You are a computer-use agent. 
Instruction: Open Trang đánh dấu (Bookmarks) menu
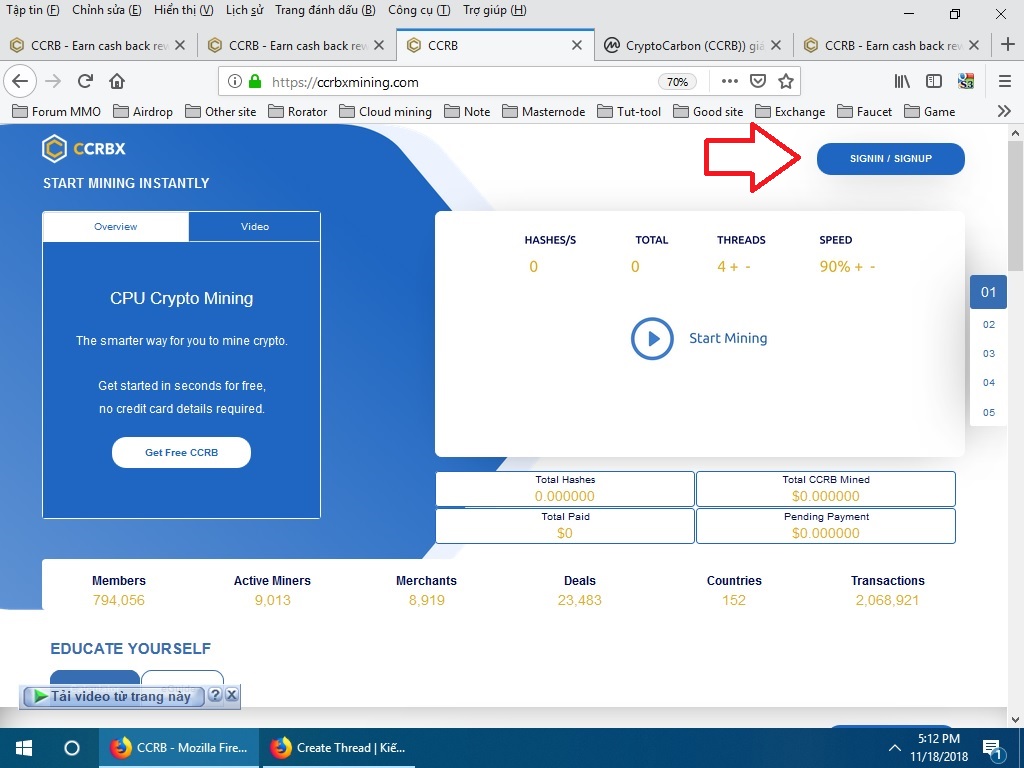(x=325, y=10)
